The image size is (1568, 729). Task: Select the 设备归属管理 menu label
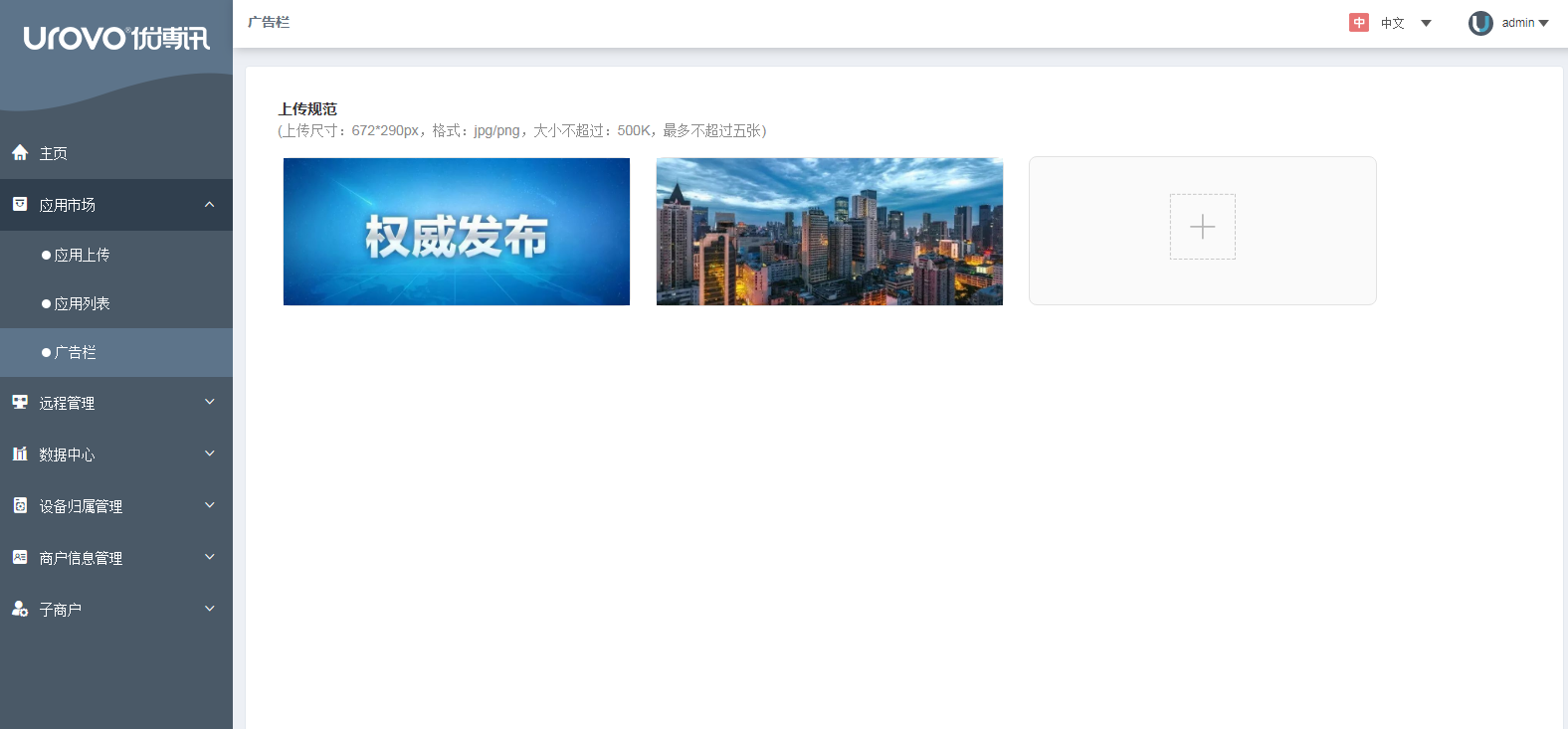coord(81,506)
